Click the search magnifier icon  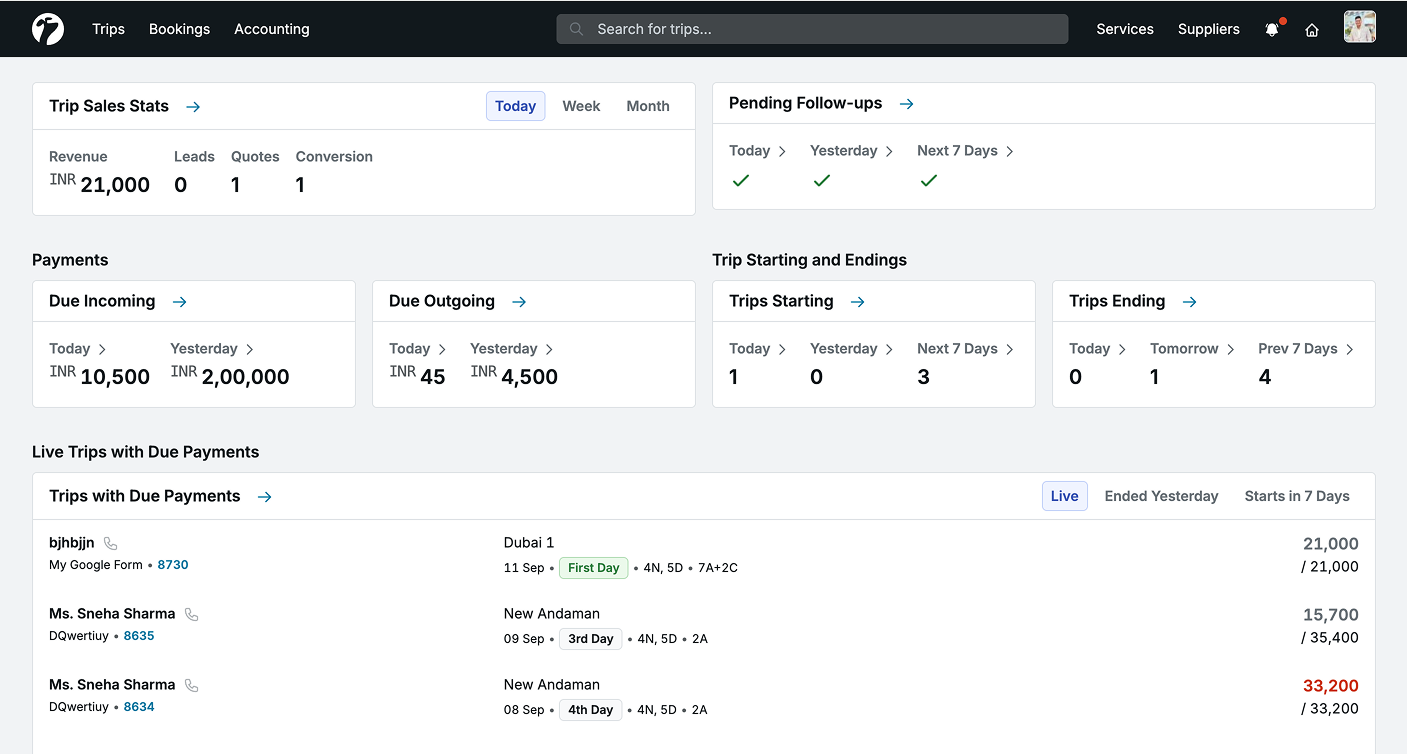point(577,29)
